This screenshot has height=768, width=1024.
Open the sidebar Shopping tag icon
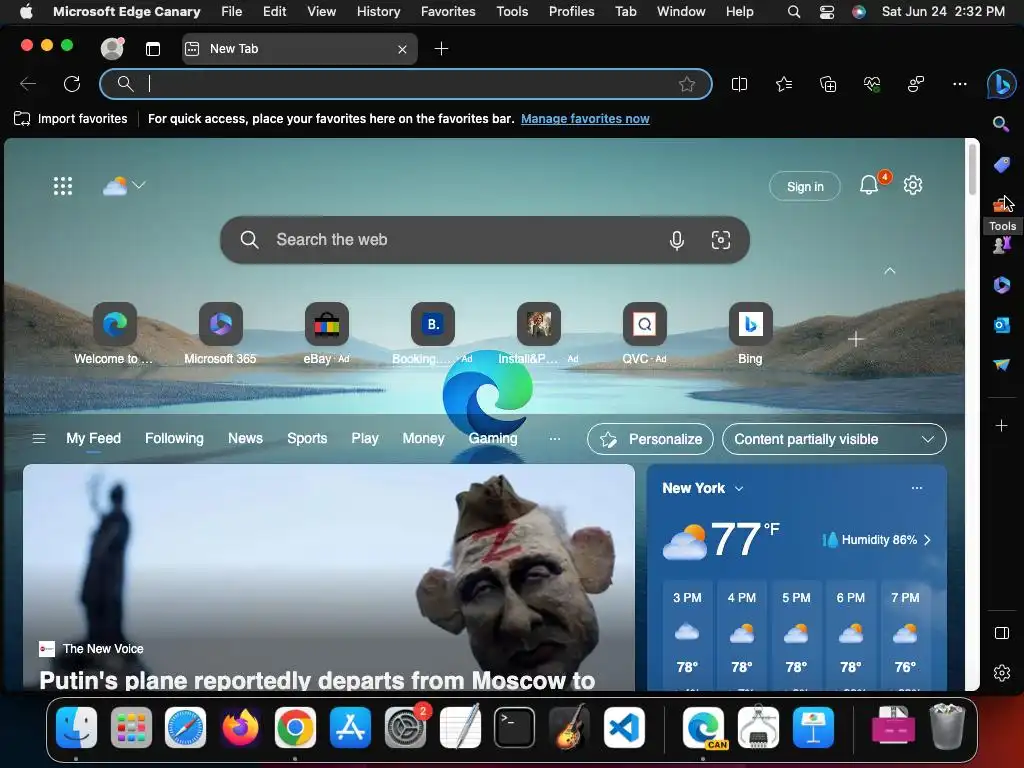tap(1001, 165)
